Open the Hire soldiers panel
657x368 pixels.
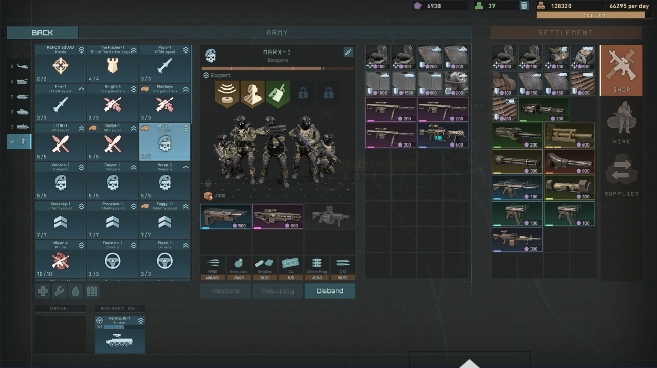[x=621, y=122]
